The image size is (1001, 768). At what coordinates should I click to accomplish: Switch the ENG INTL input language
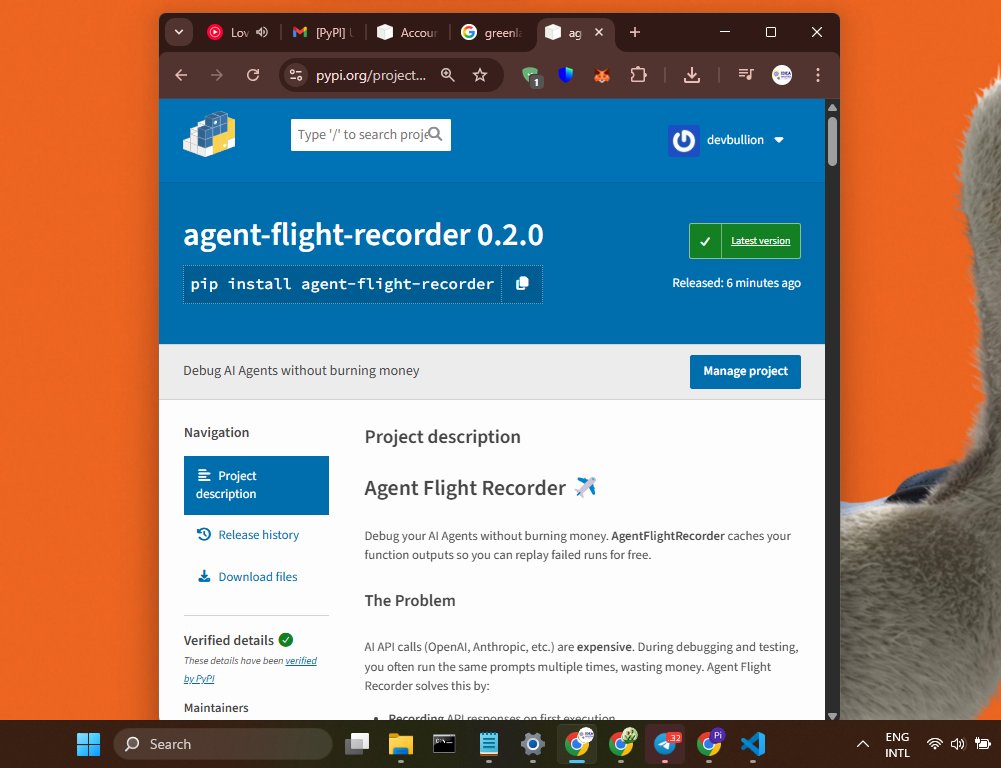(x=897, y=744)
